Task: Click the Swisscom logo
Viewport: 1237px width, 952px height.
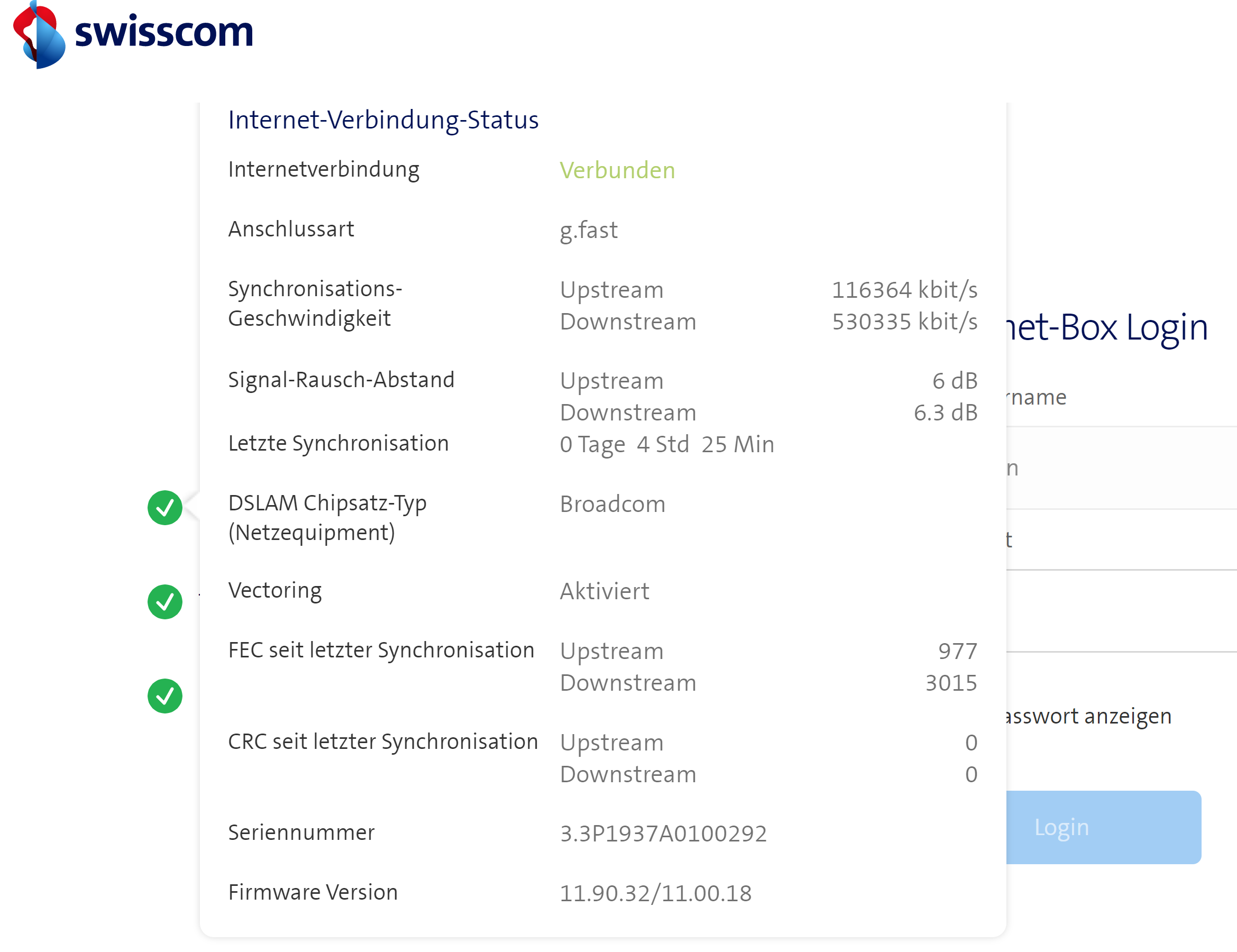Action: tap(133, 34)
